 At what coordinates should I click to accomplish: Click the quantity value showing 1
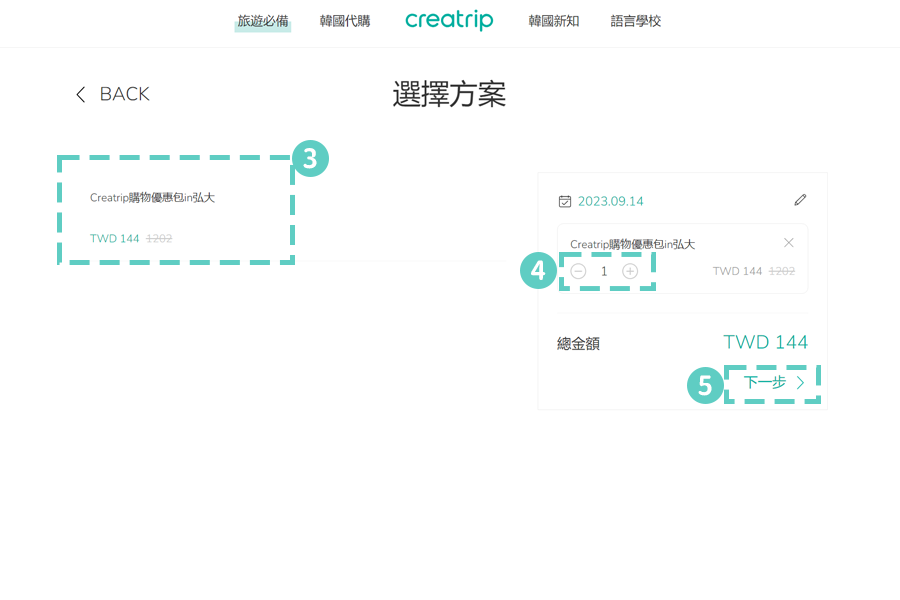click(x=604, y=271)
